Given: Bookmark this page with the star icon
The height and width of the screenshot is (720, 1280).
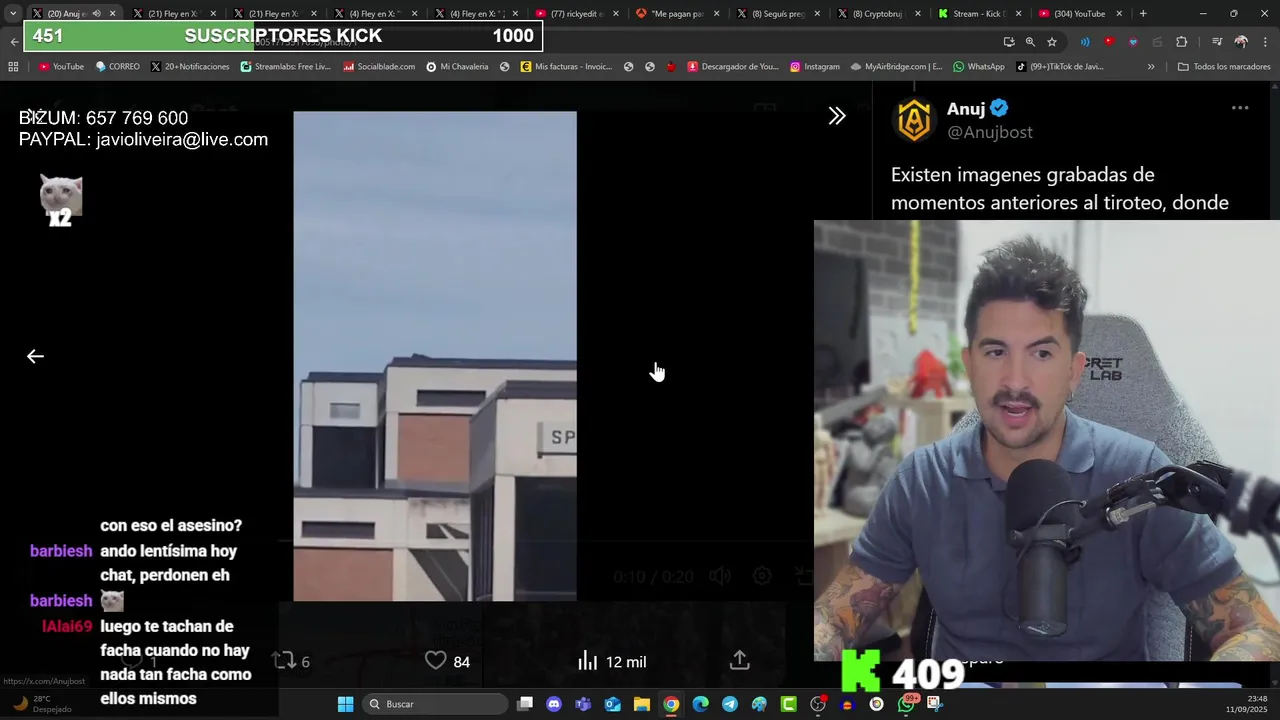Looking at the screenshot, I should tap(1052, 42).
